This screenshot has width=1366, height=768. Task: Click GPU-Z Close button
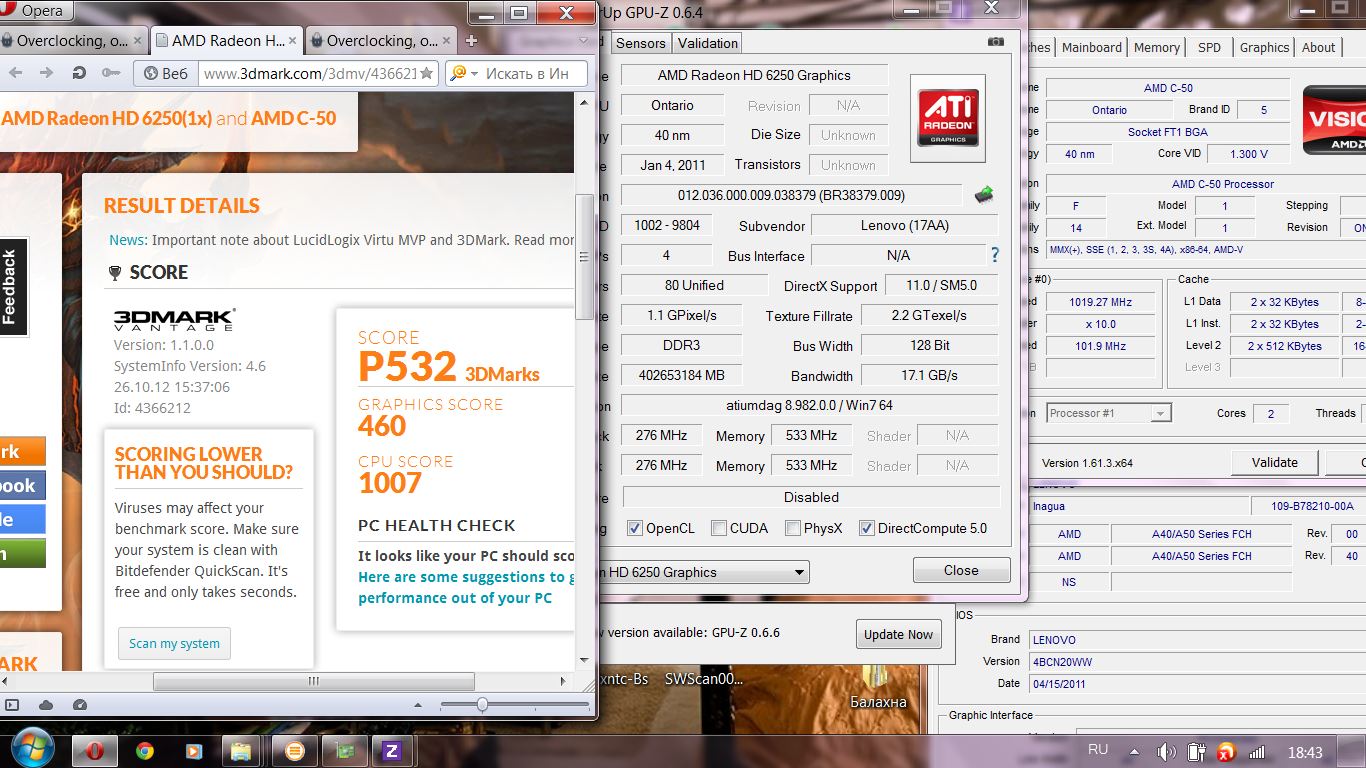(x=961, y=570)
